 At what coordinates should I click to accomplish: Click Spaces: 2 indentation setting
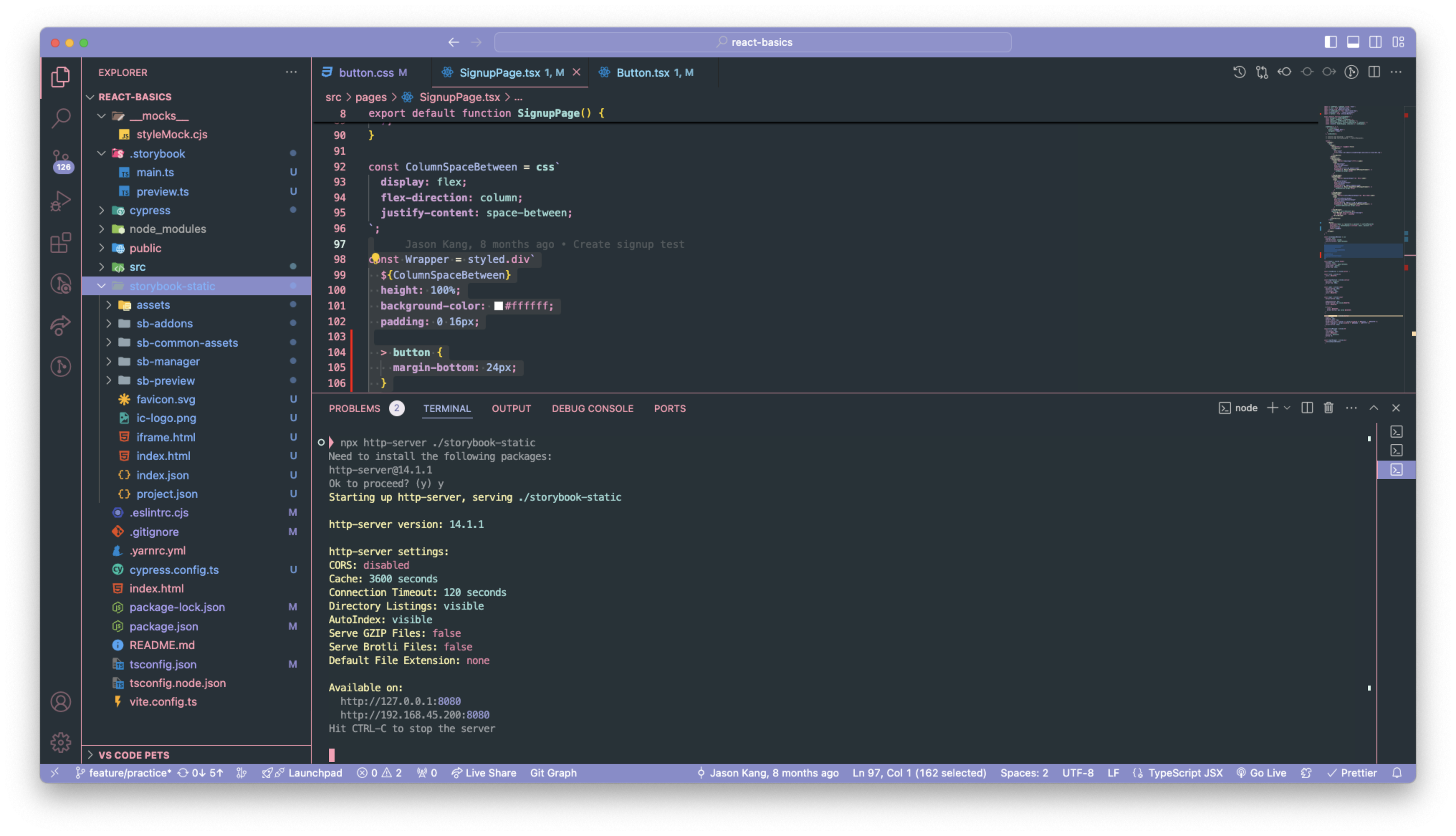coord(1024,773)
